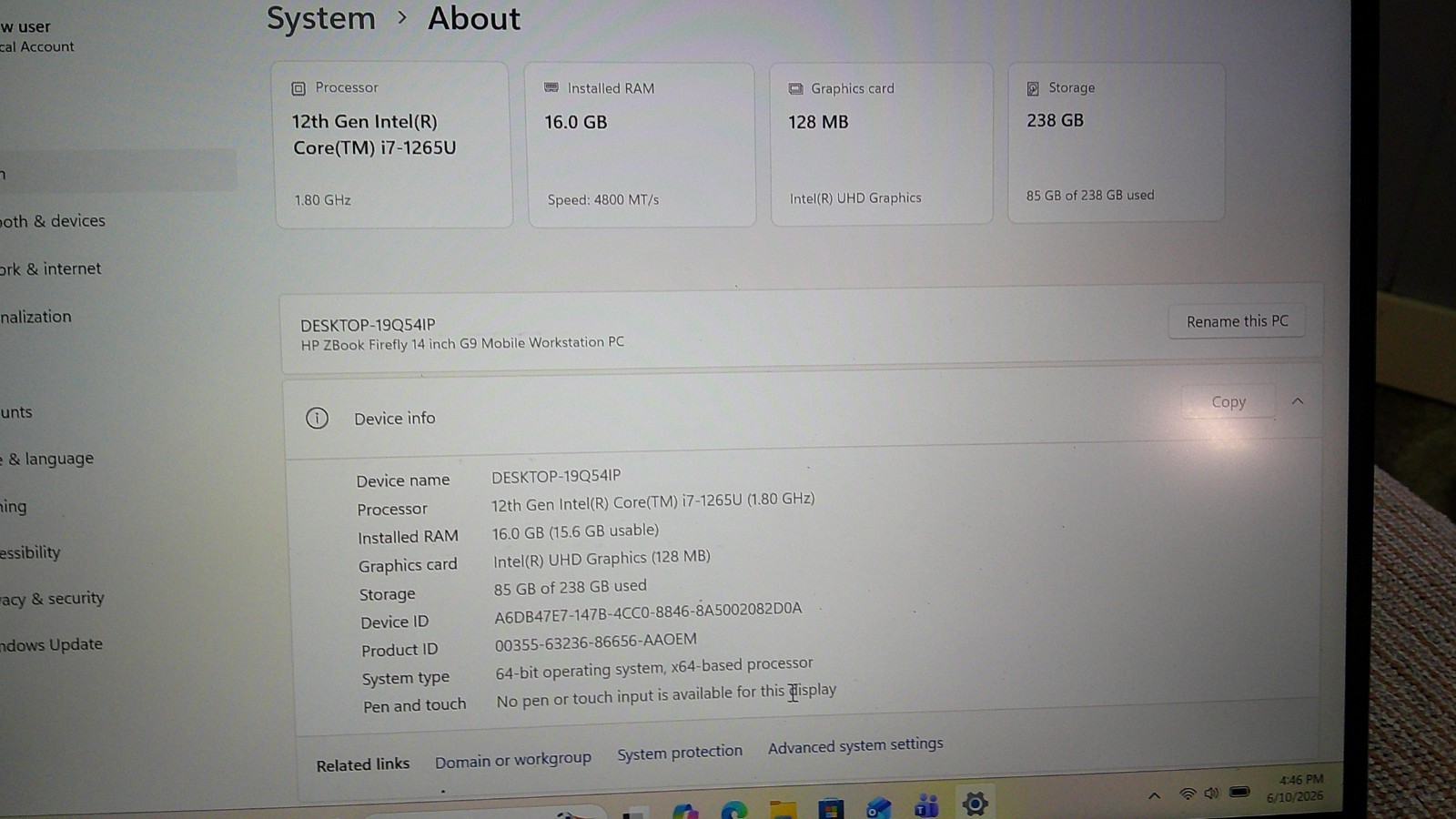Click the Storage card disk icon
This screenshot has height=819, width=1456.
1033,88
